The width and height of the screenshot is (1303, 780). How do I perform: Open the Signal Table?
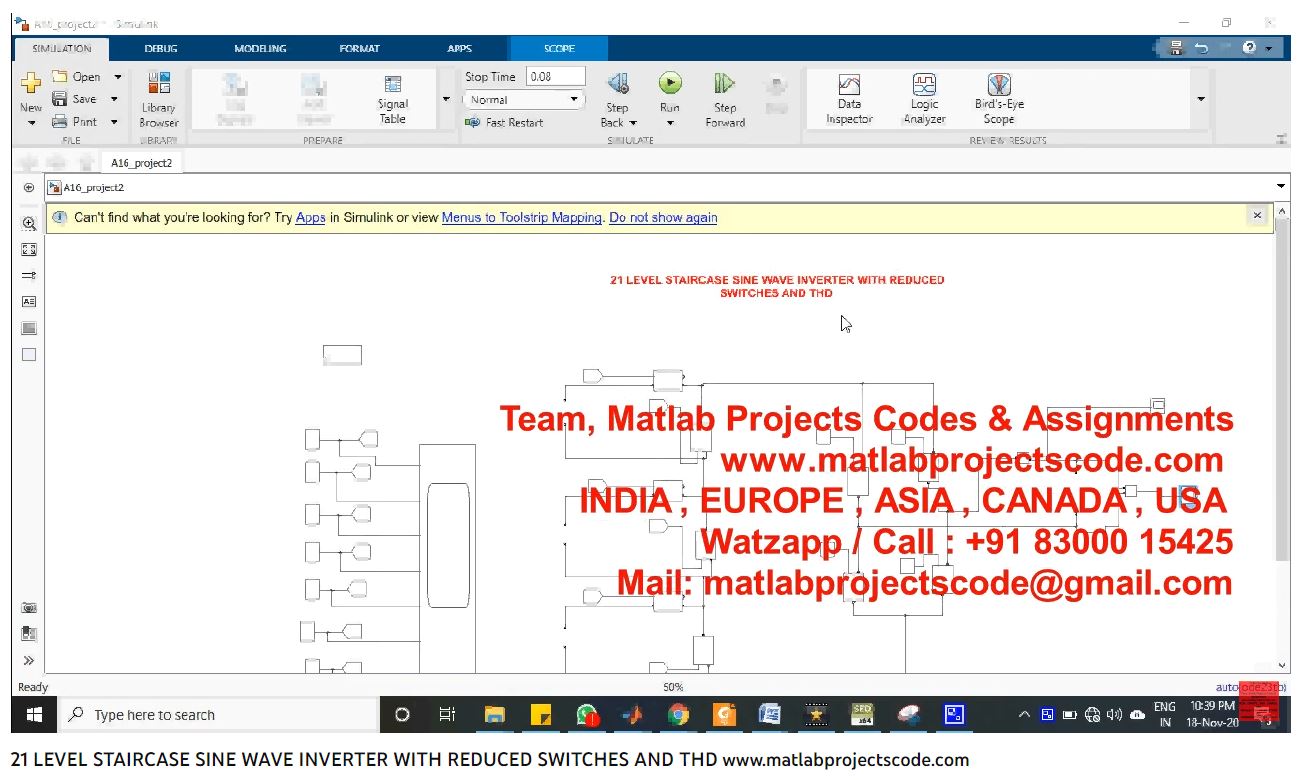point(393,99)
